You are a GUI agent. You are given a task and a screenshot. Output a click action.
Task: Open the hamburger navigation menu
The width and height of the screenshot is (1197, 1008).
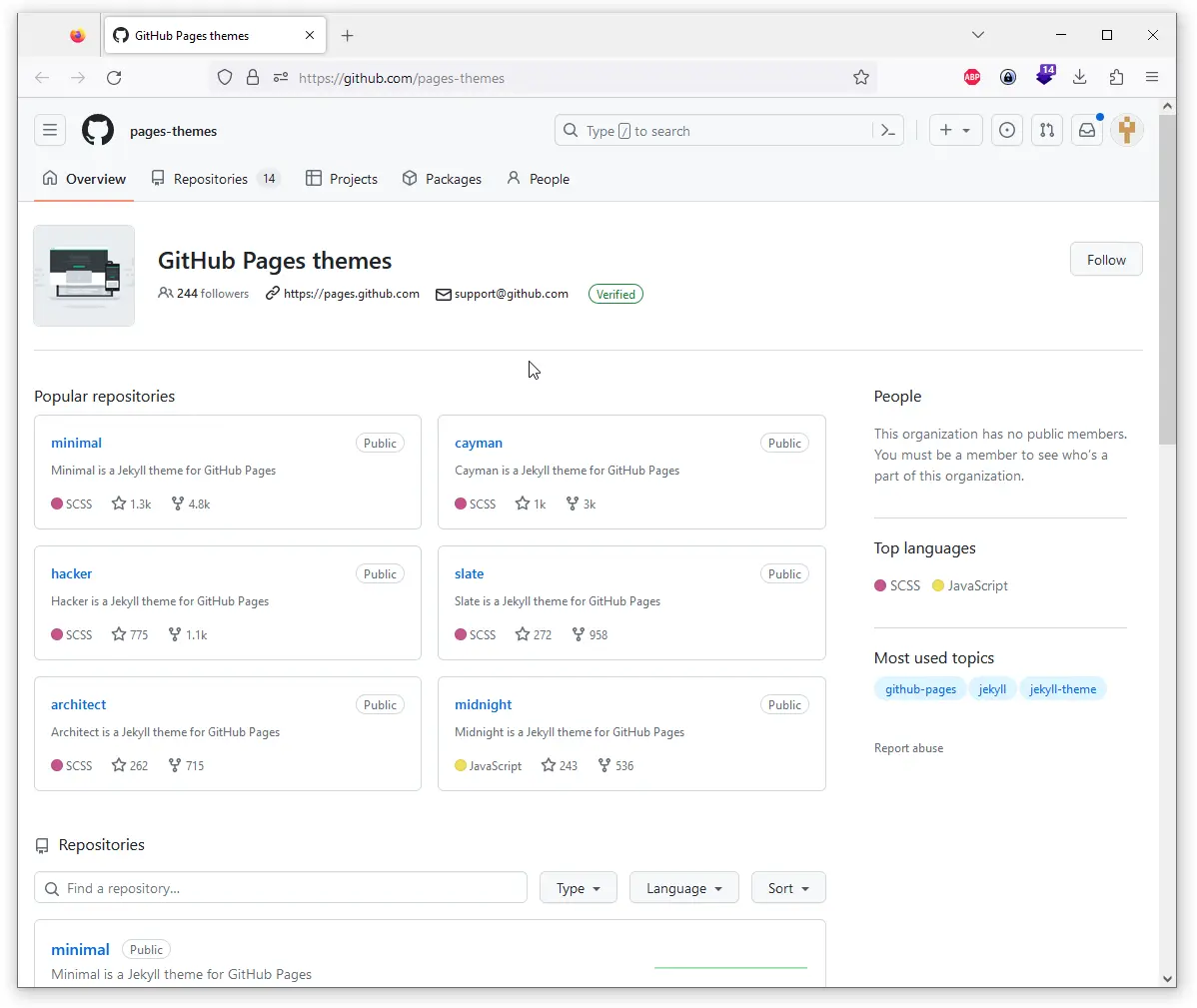coord(50,131)
